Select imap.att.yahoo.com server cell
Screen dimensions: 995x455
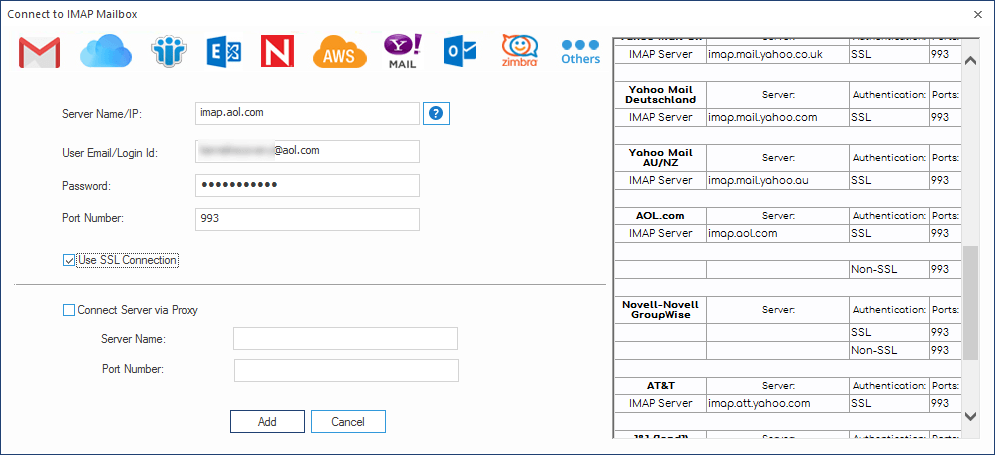click(777, 403)
